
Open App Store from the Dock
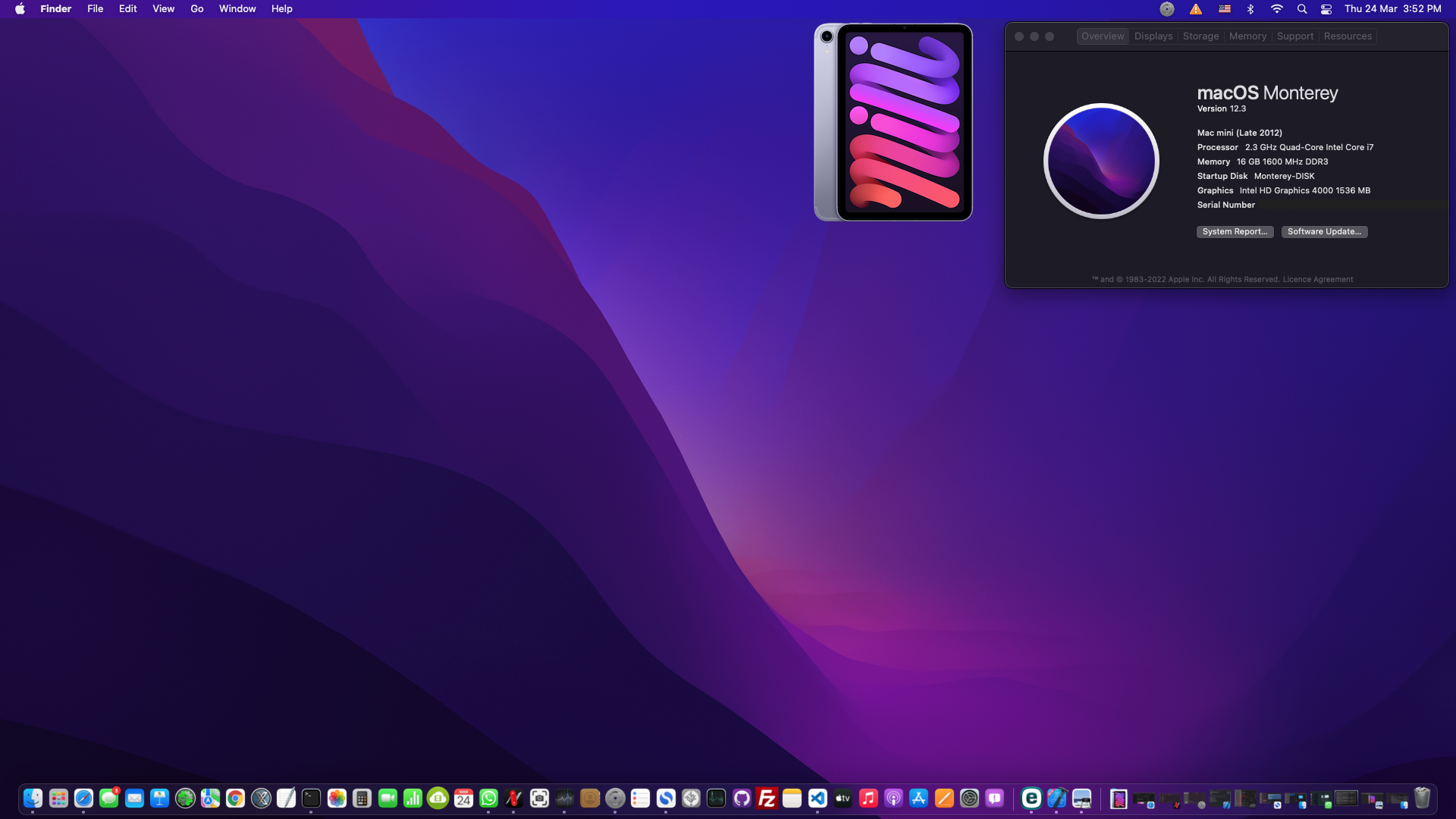[x=918, y=799]
